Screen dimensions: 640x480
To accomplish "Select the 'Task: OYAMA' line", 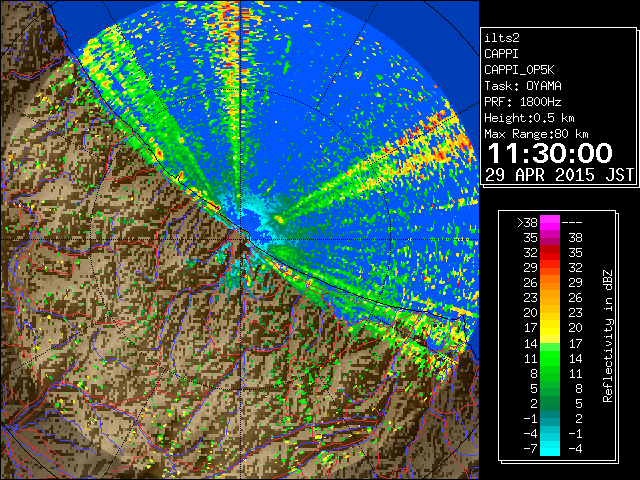I will pos(523,86).
